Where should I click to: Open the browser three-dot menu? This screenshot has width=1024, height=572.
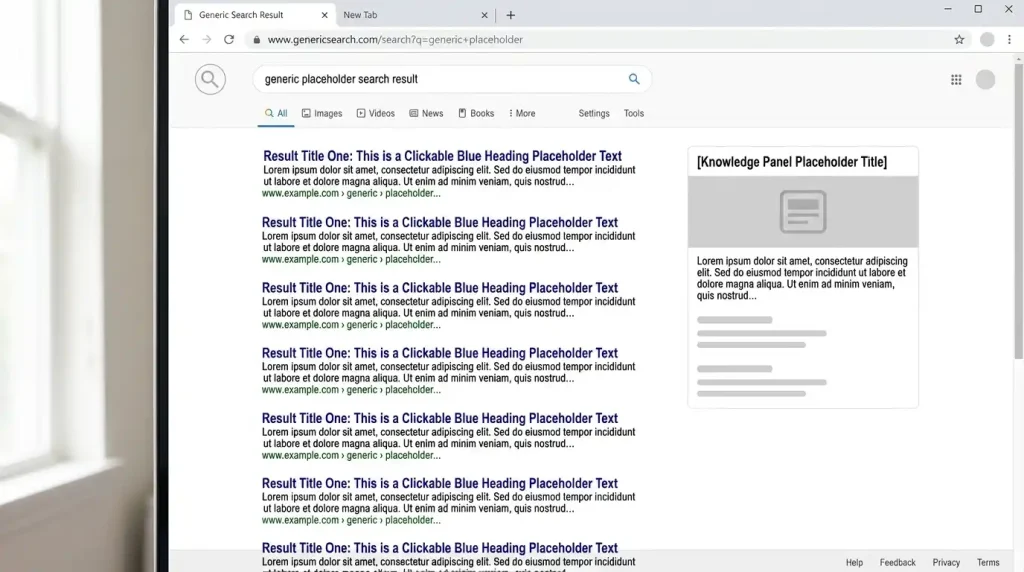click(1009, 40)
